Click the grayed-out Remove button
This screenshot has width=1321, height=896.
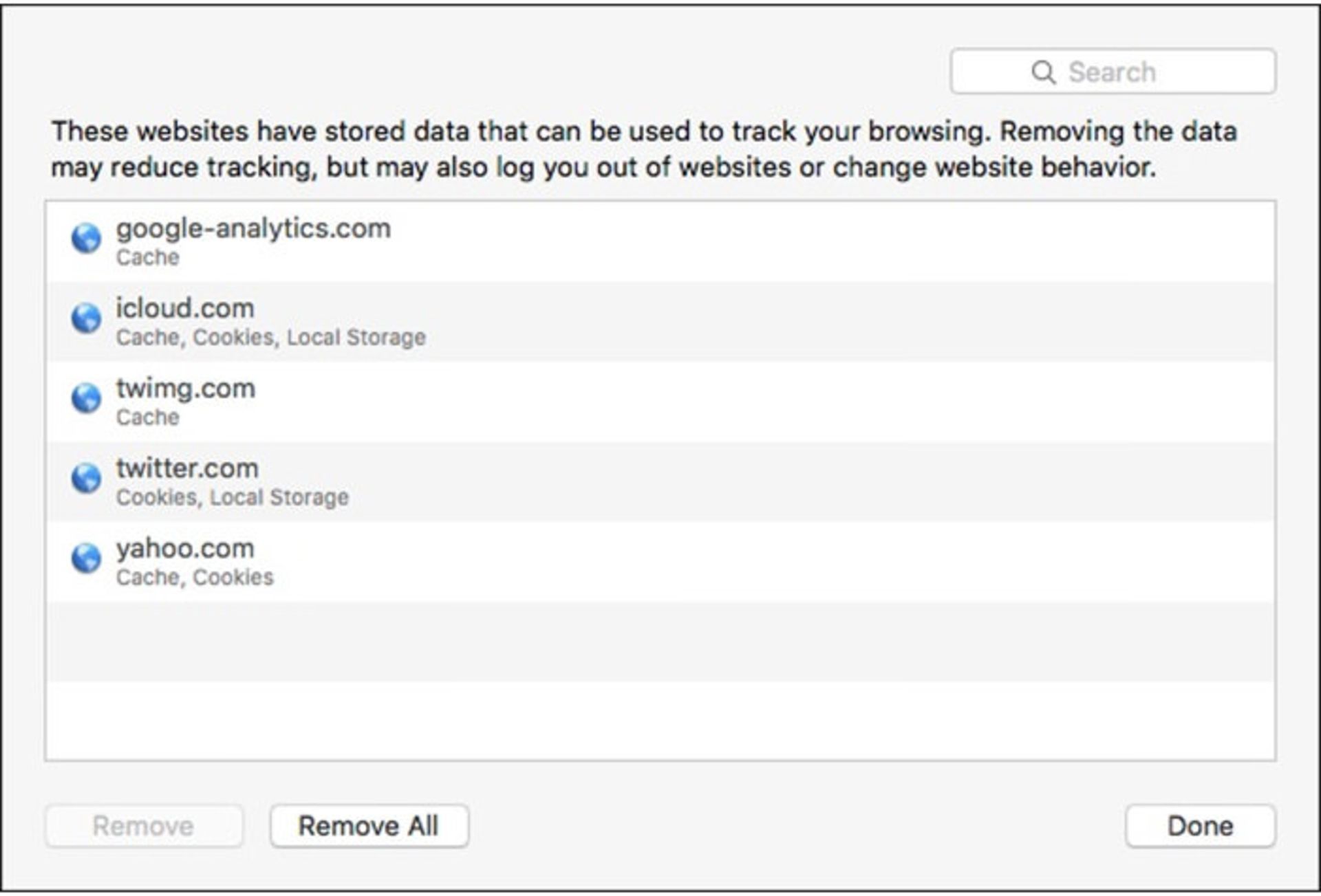pos(143,826)
